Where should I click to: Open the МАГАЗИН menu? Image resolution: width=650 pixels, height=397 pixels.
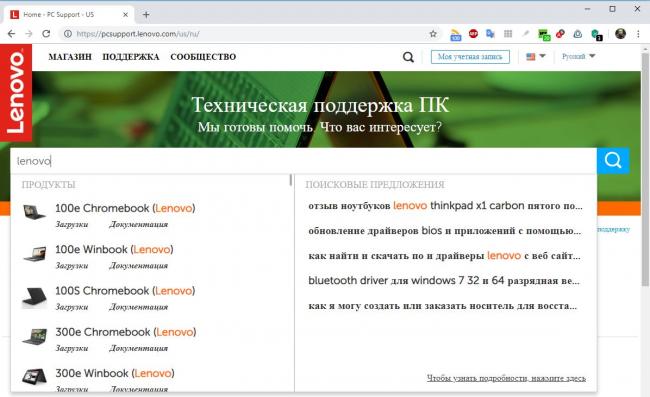pos(70,57)
